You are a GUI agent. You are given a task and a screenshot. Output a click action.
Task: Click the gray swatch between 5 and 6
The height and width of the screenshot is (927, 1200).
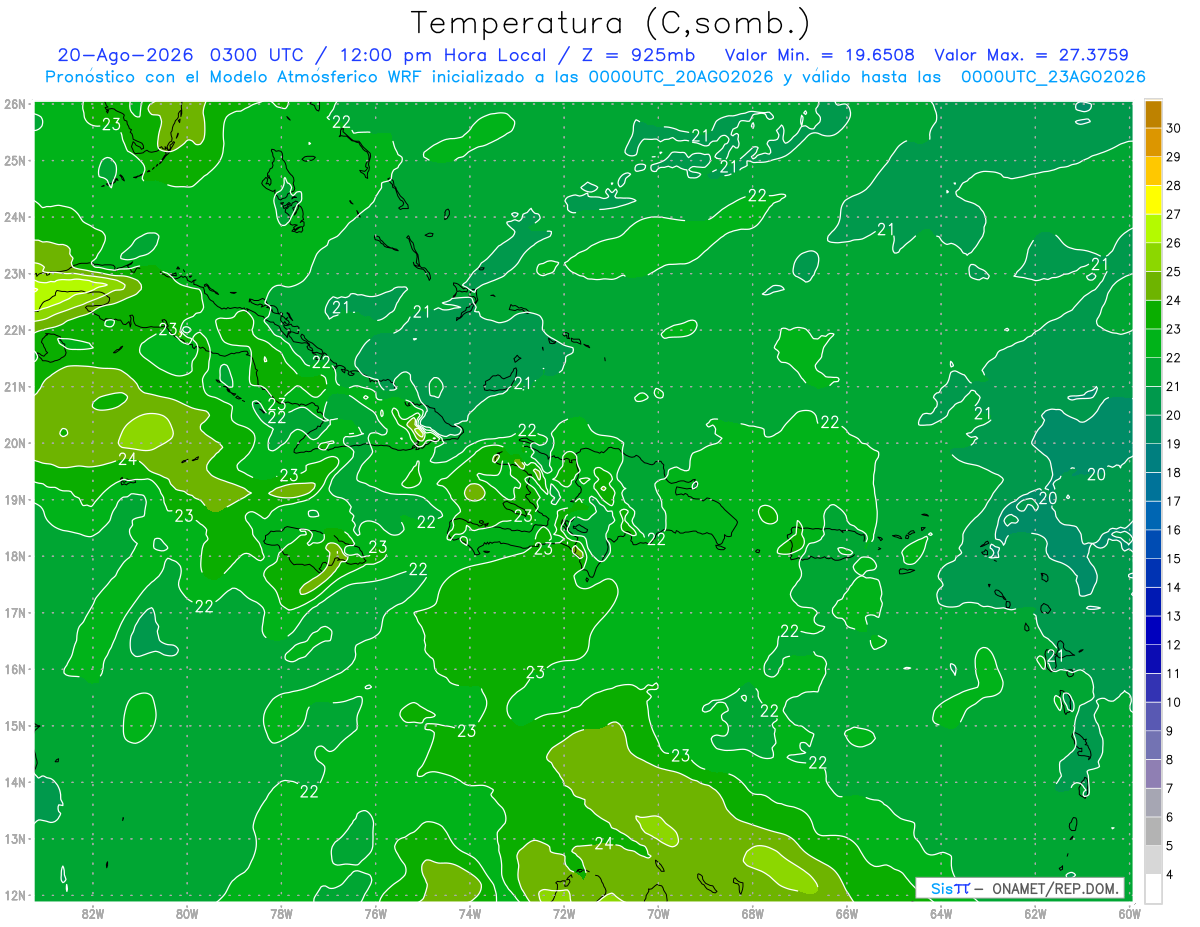1153,831
